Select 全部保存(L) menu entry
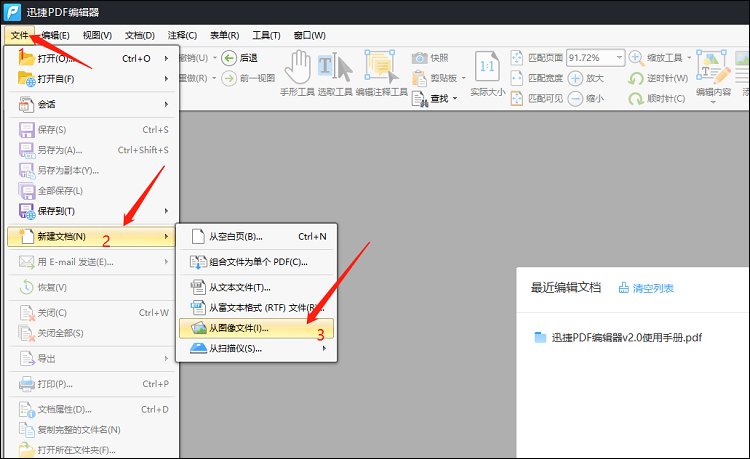Image resolution: width=750 pixels, height=459 pixels. [x=93, y=191]
